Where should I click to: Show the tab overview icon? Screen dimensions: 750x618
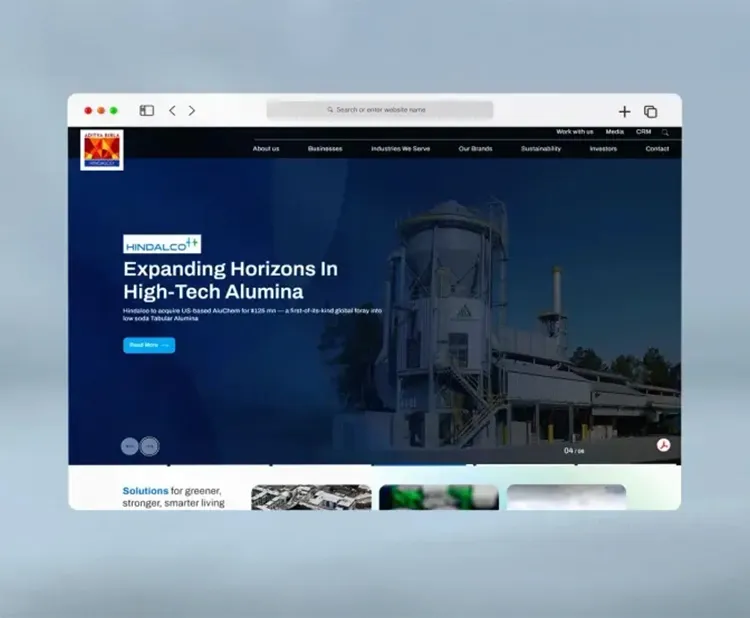(x=651, y=112)
